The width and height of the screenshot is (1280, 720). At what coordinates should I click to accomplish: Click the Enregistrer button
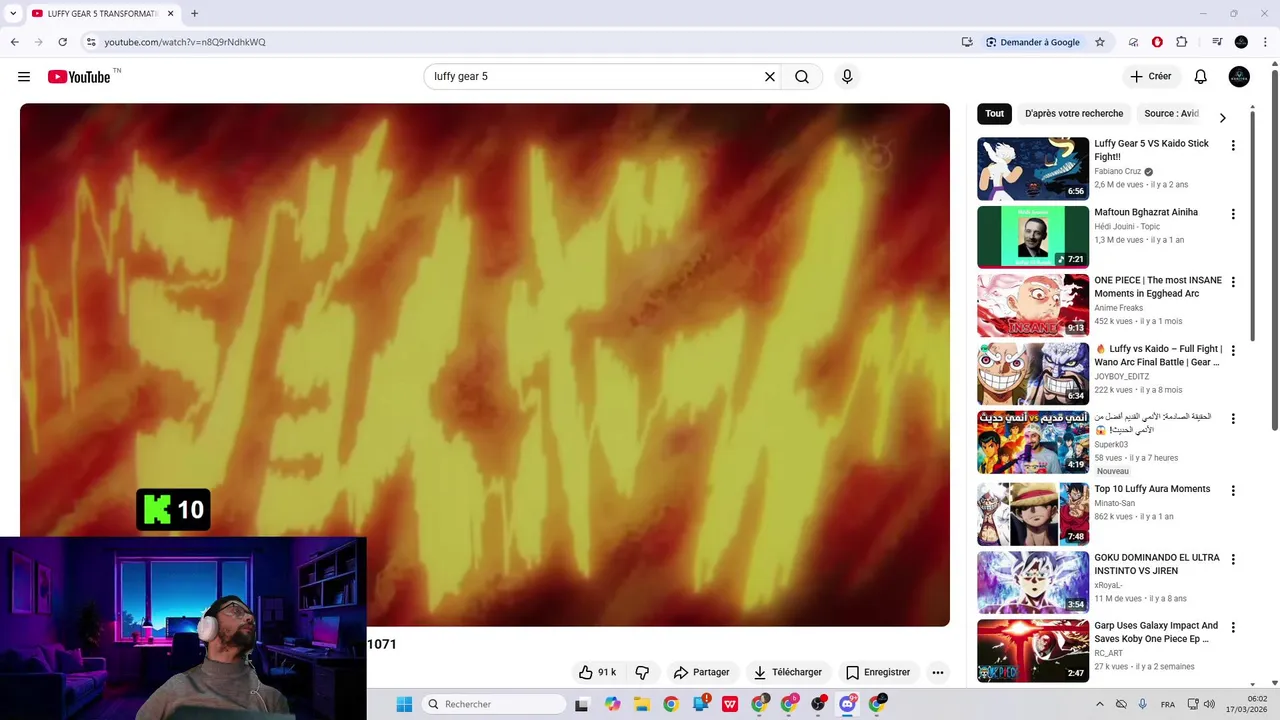878,672
